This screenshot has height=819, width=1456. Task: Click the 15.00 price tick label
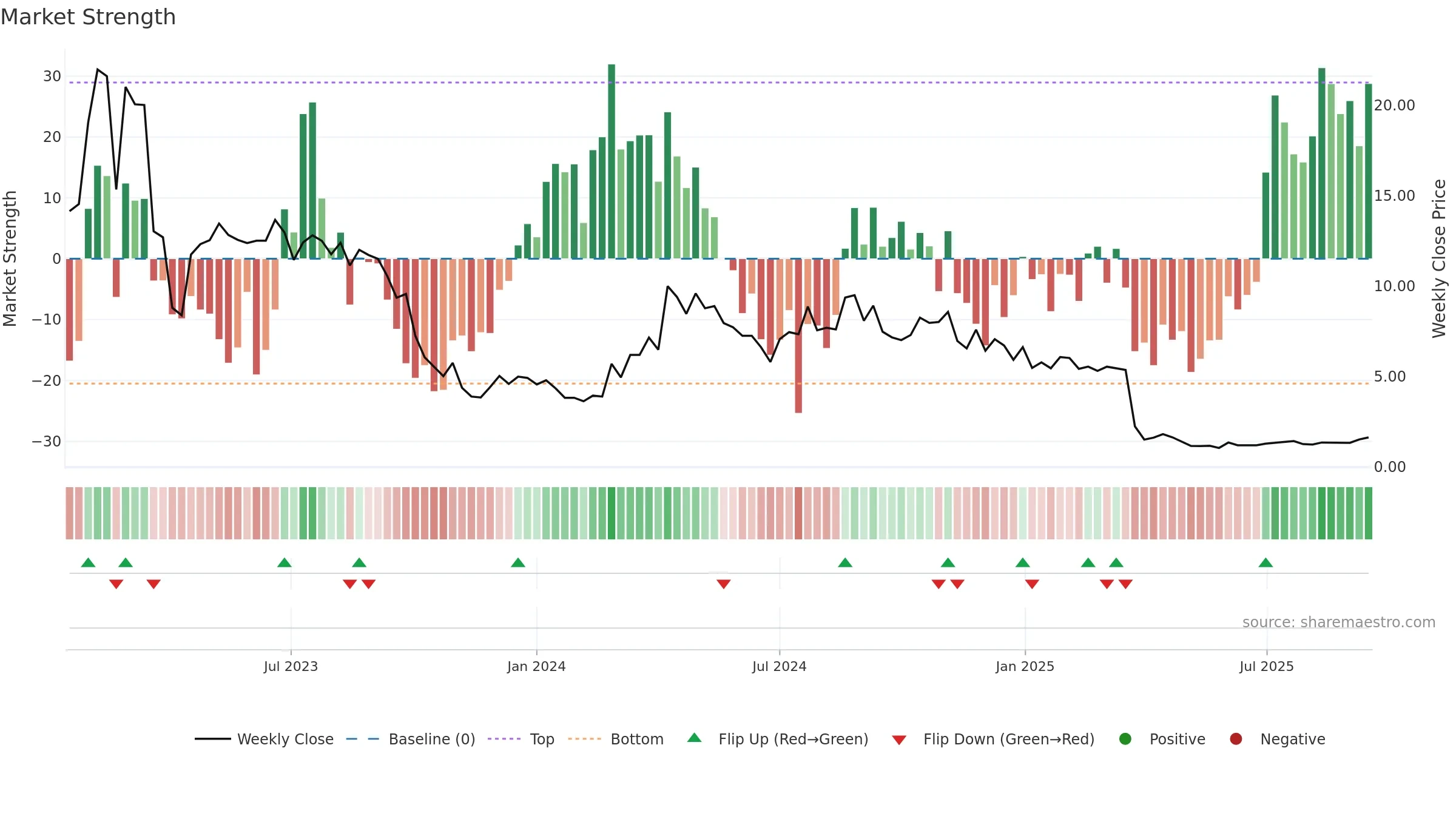1394,196
